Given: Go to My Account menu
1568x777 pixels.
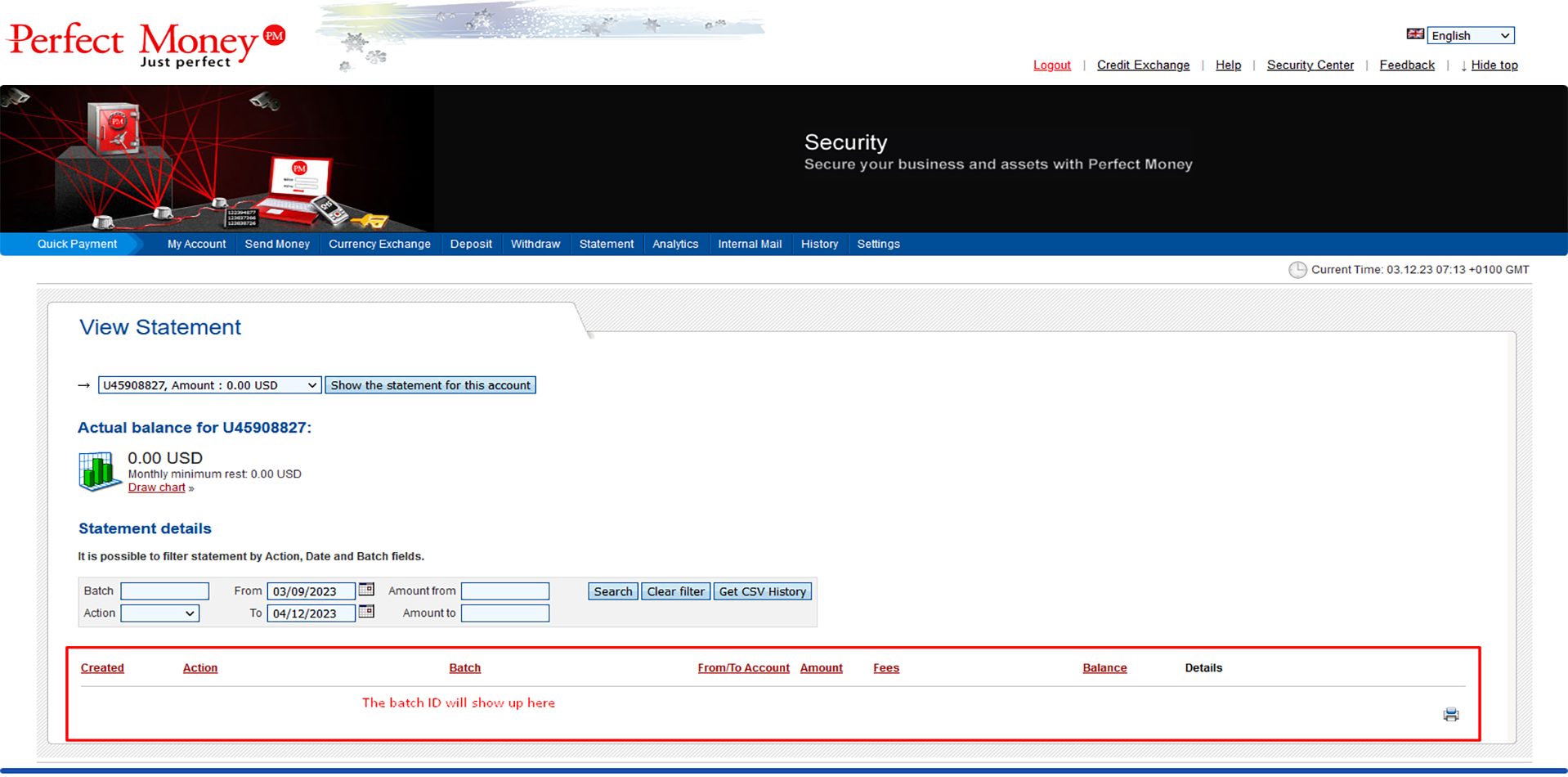Looking at the screenshot, I should (x=196, y=244).
